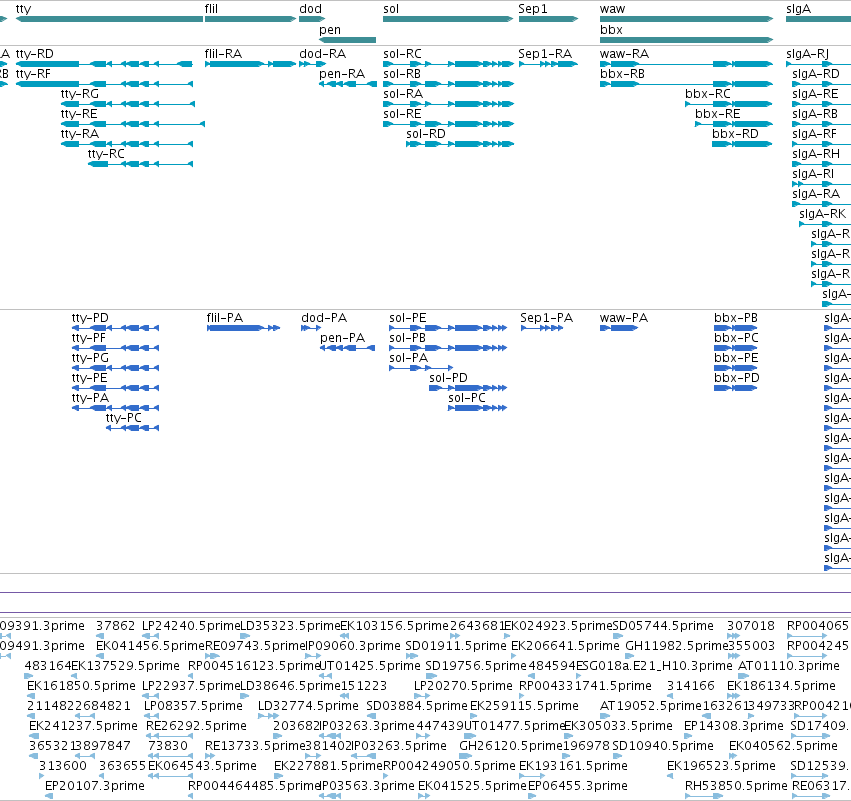Click the dod gene label
851x801 pixels.
pyautogui.click(x=310, y=9)
